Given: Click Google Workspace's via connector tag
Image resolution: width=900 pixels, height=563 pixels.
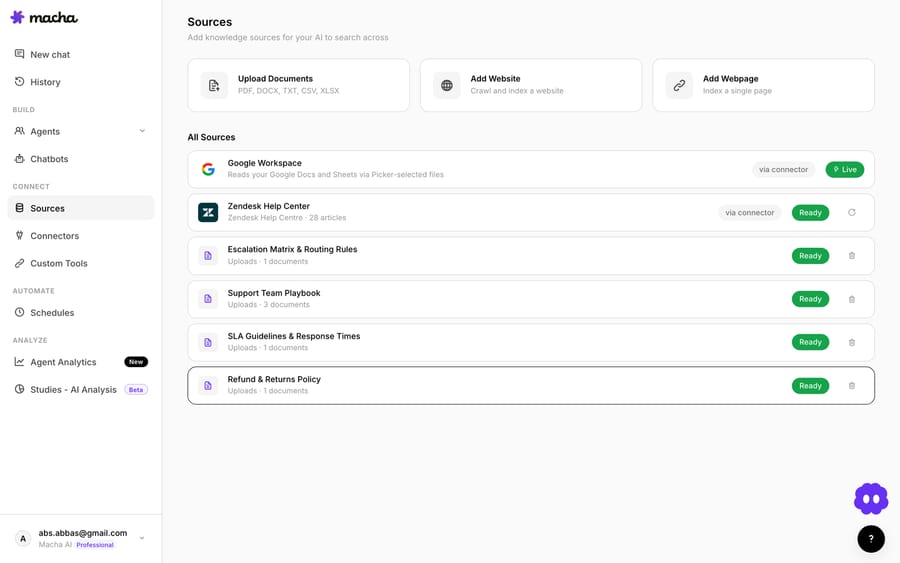Looking at the screenshot, I should click(783, 169).
